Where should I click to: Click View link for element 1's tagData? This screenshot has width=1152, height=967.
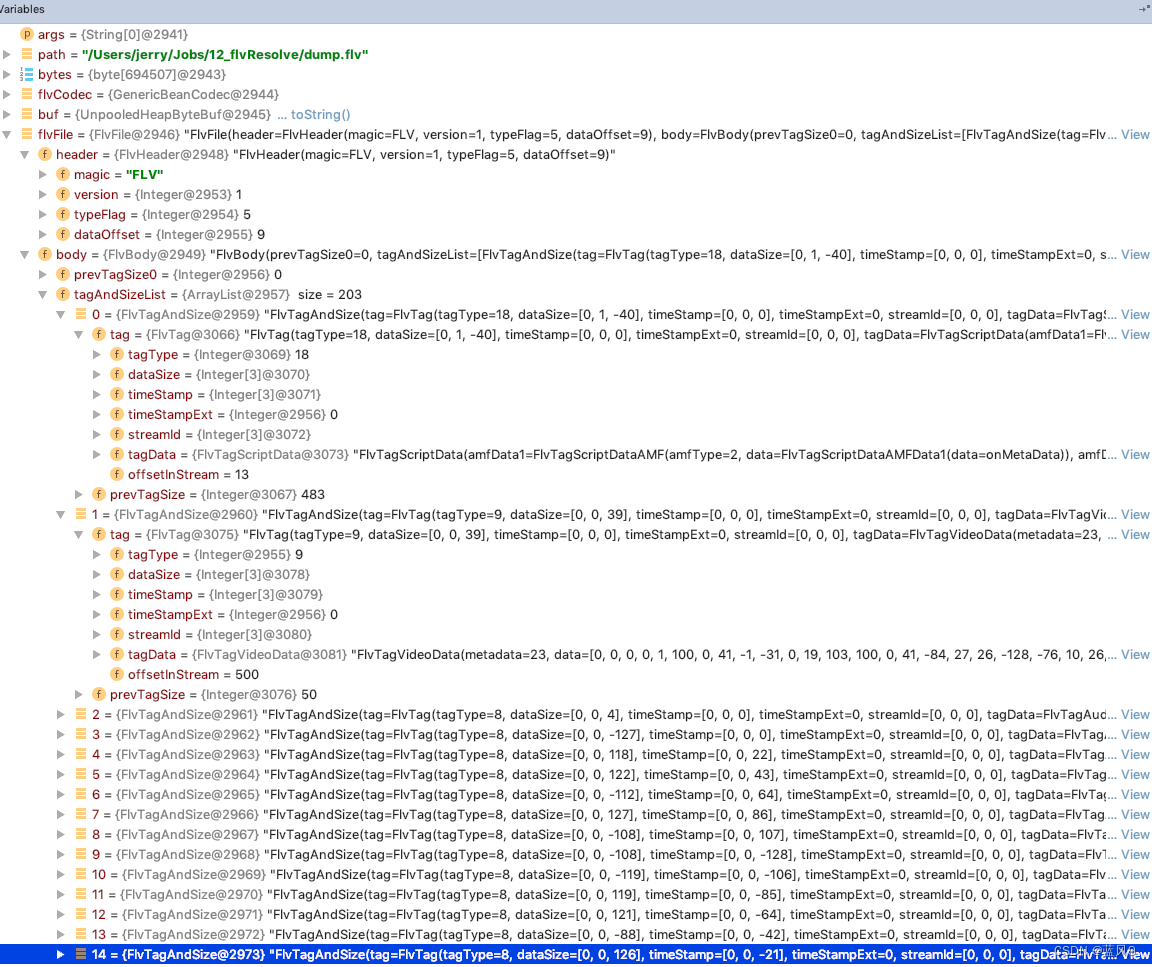1135,654
